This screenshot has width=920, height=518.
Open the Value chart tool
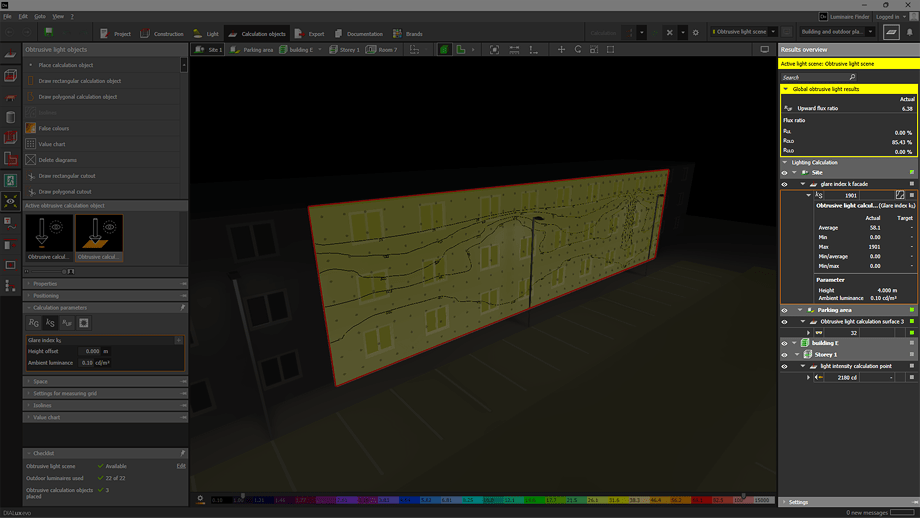click(51, 144)
